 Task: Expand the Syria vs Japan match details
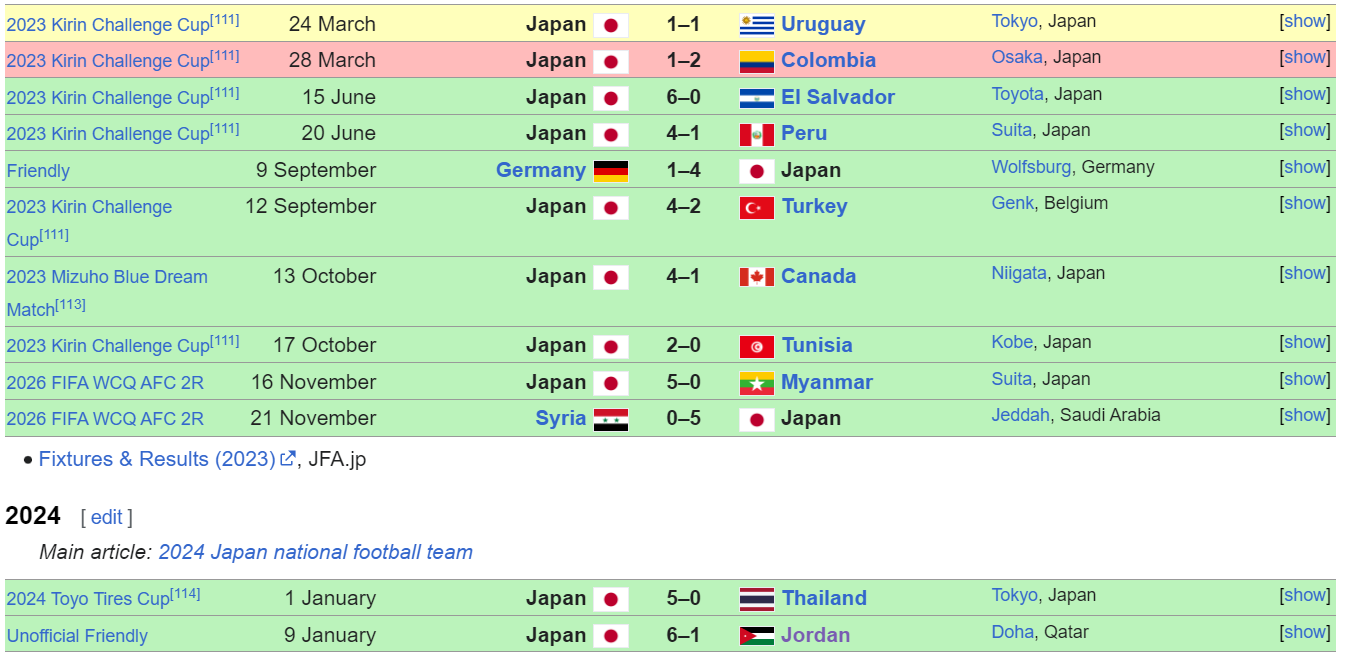pos(1305,415)
